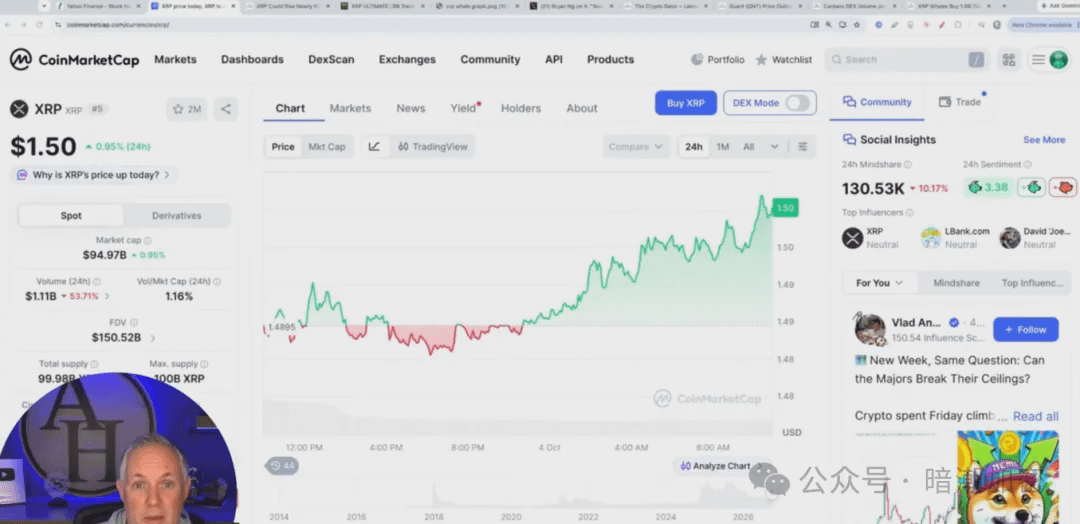1080x524 pixels.
Task: Open the hamburger menu with profile avatar
Action: point(1049,60)
